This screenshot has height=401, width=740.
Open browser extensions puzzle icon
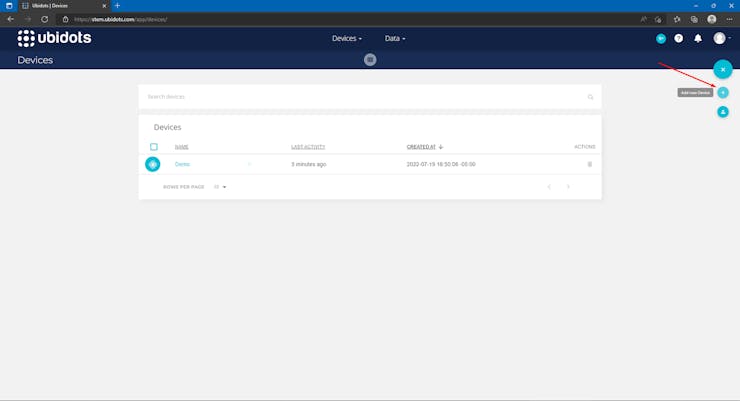click(677, 19)
